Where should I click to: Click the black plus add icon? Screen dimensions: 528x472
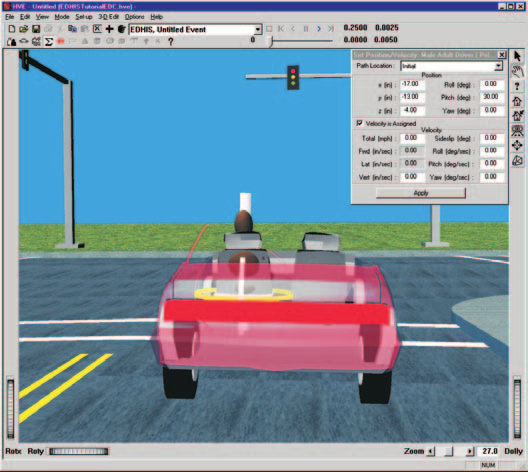tap(109, 29)
